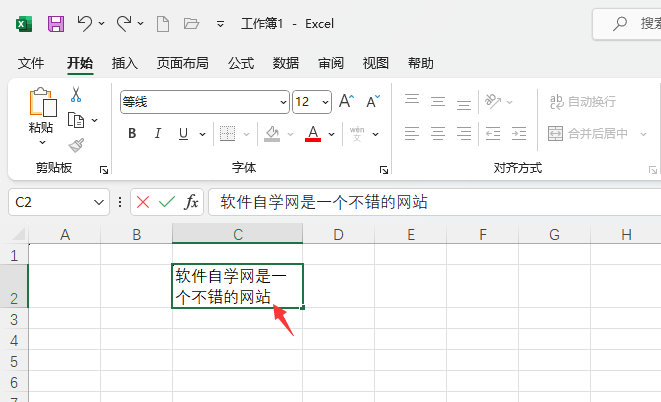
Task: Switch to the 公式 ribbon tab
Action: 241,63
